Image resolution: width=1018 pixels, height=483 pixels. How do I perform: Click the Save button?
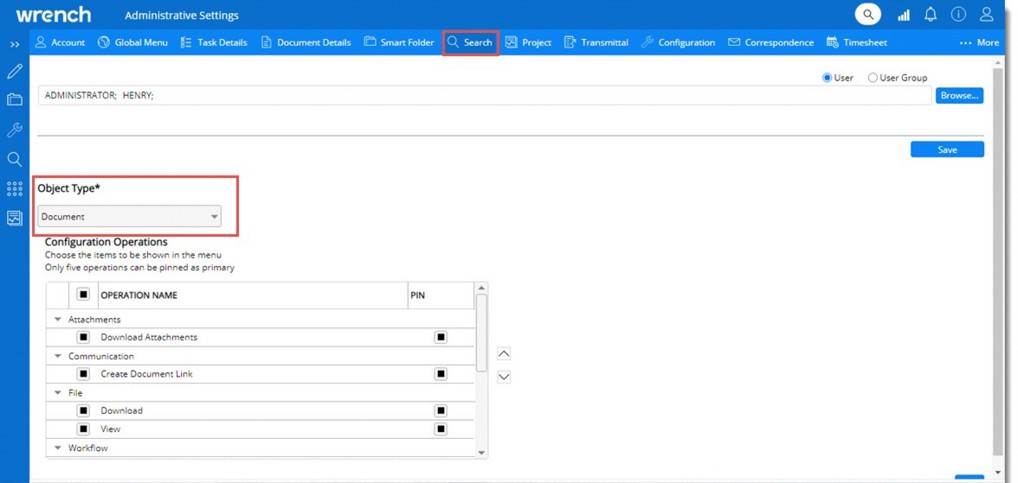(947, 150)
